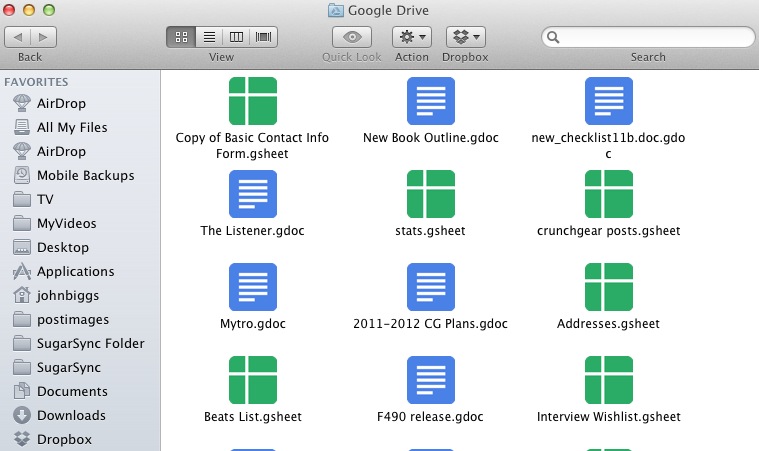The width and height of the screenshot is (759, 451).
Task: Go back using the left arrow button
Action: click(18, 37)
